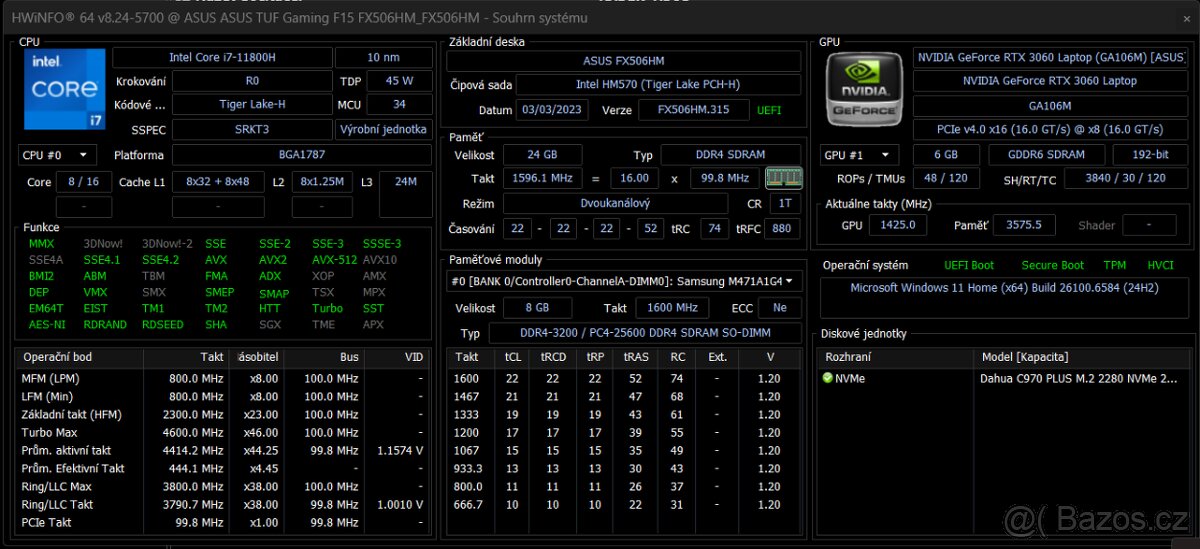This screenshot has height=549, width=1200.
Task: Click the UEFI Boot status indicator
Action: (969, 265)
